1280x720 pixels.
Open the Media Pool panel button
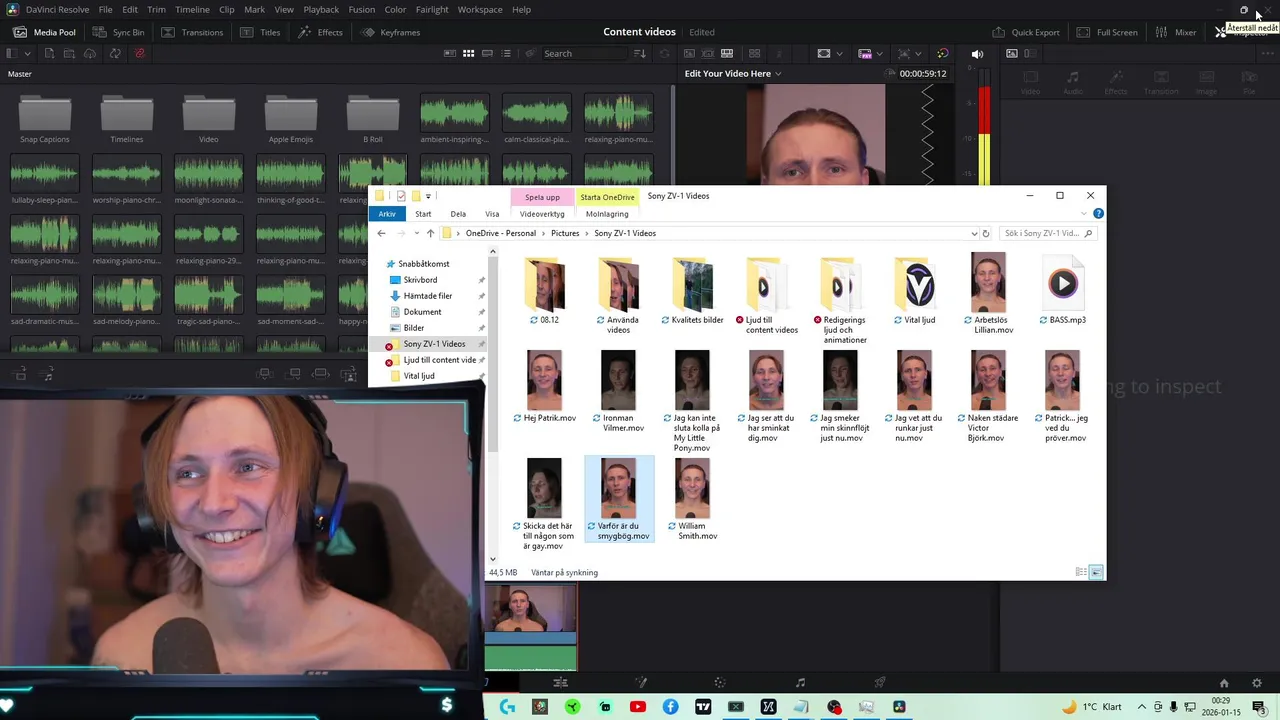pyautogui.click(x=44, y=32)
